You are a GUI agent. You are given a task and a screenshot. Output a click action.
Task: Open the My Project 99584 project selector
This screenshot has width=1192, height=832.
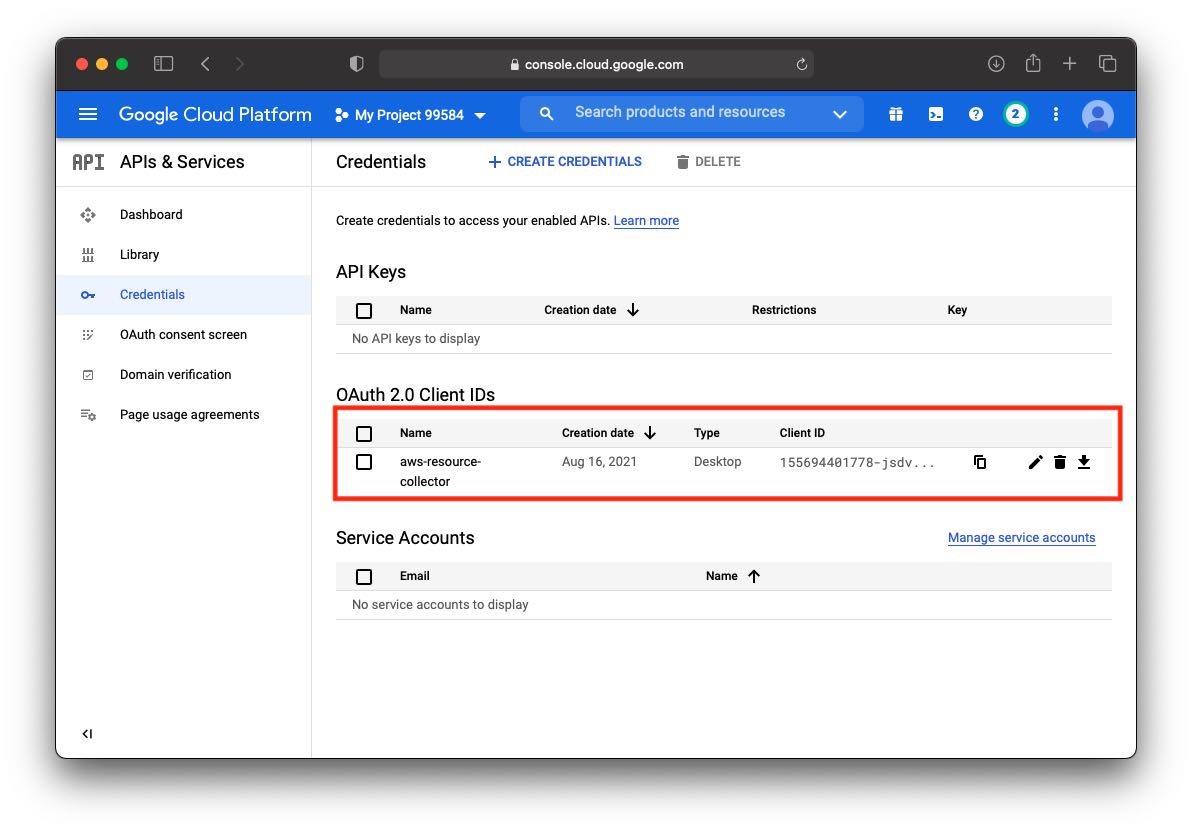point(410,115)
